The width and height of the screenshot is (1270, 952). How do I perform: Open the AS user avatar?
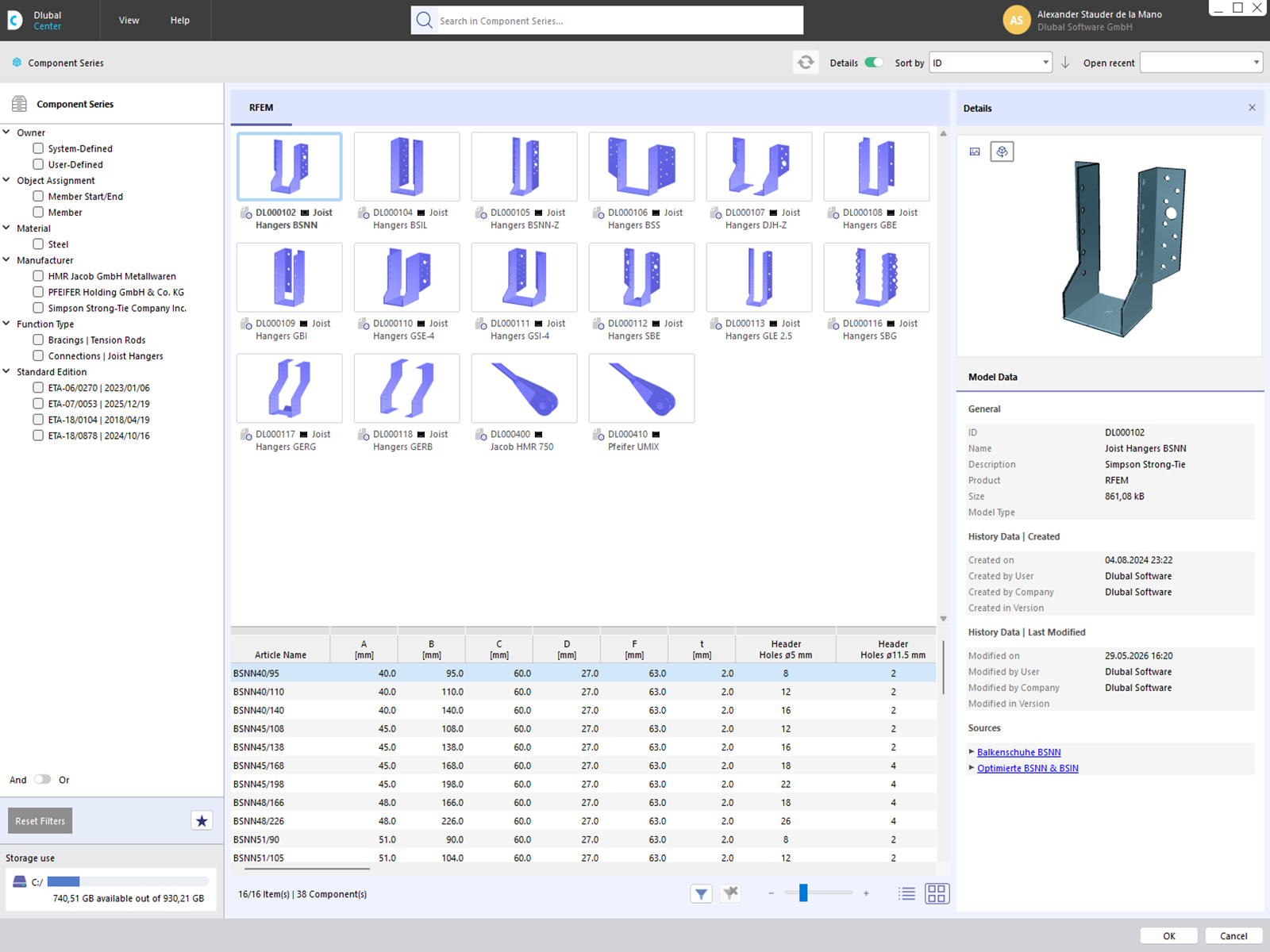point(1017,21)
